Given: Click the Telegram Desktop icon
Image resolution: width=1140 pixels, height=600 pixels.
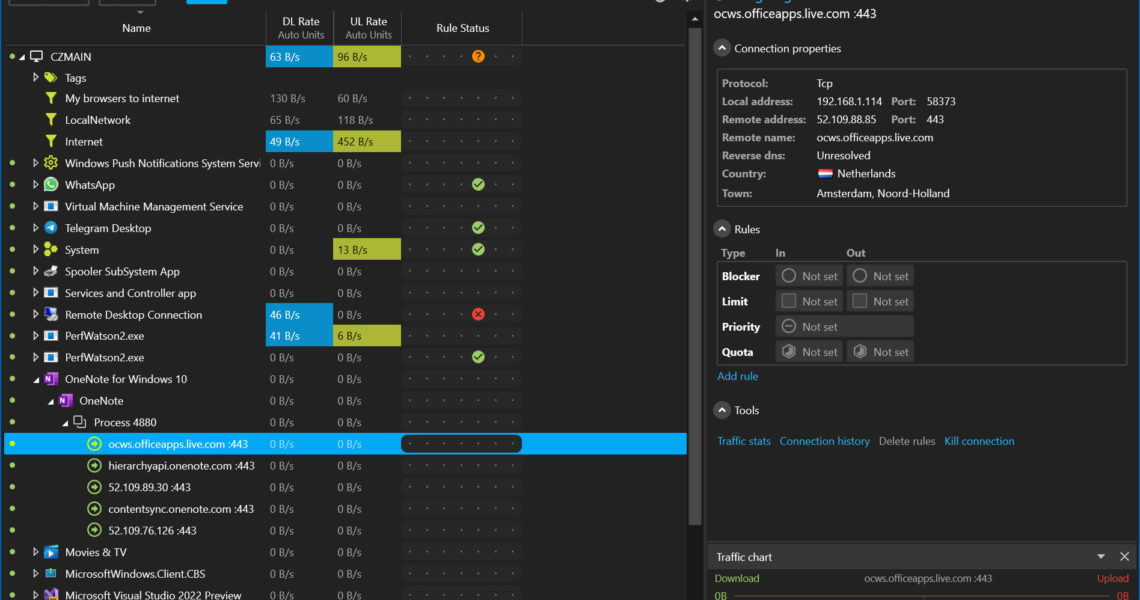Looking at the screenshot, I should [50, 228].
